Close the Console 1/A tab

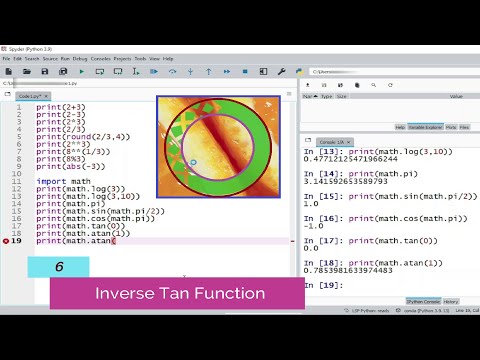point(349,142)
